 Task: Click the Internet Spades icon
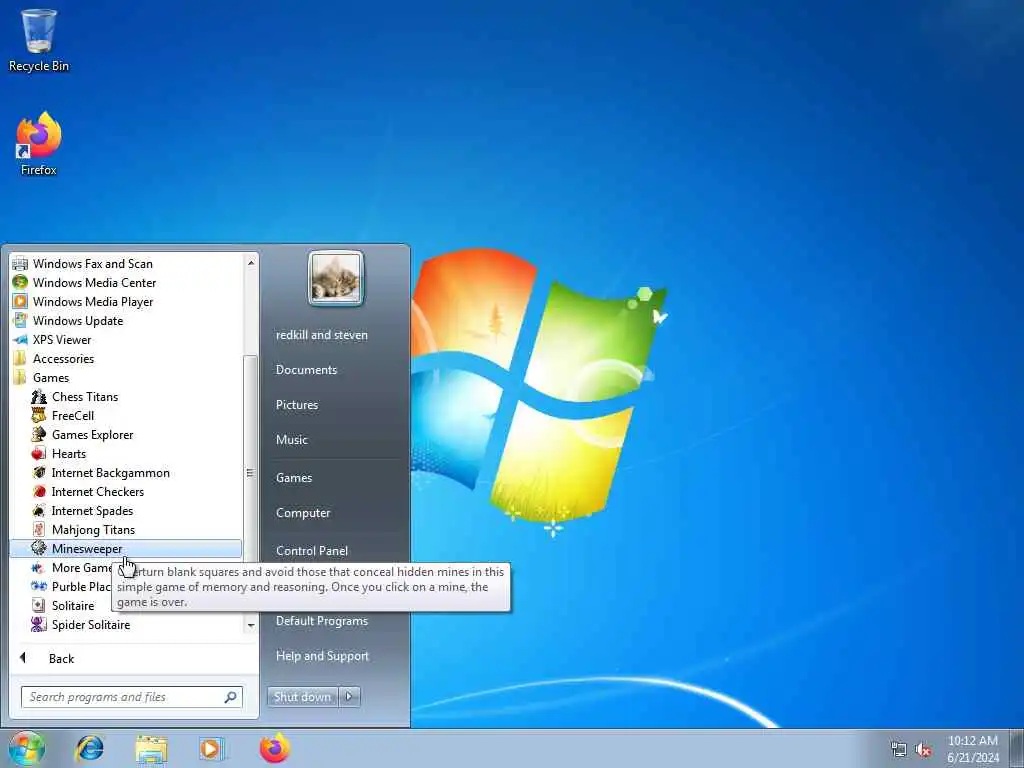[39, 511]
